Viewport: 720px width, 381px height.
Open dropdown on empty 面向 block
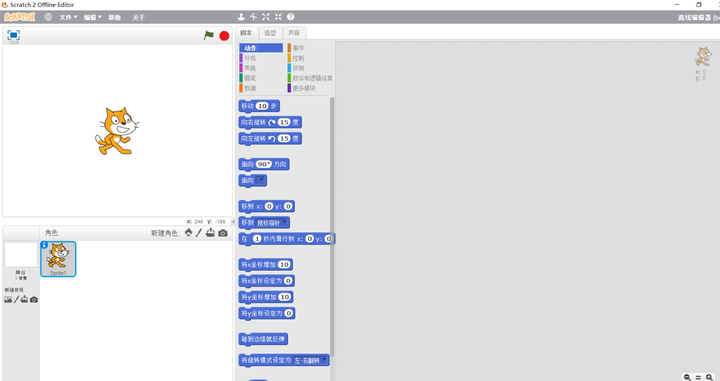click(261, 180)
